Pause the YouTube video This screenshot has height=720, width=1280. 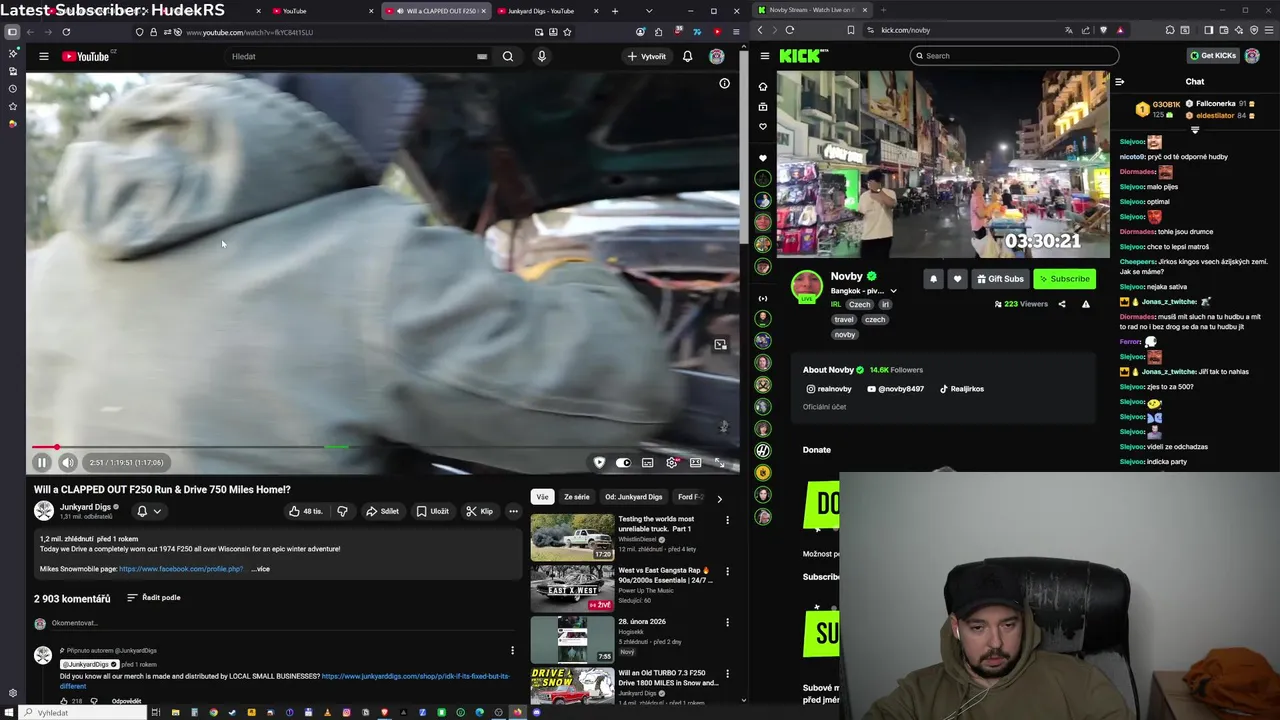pos(42,462)
